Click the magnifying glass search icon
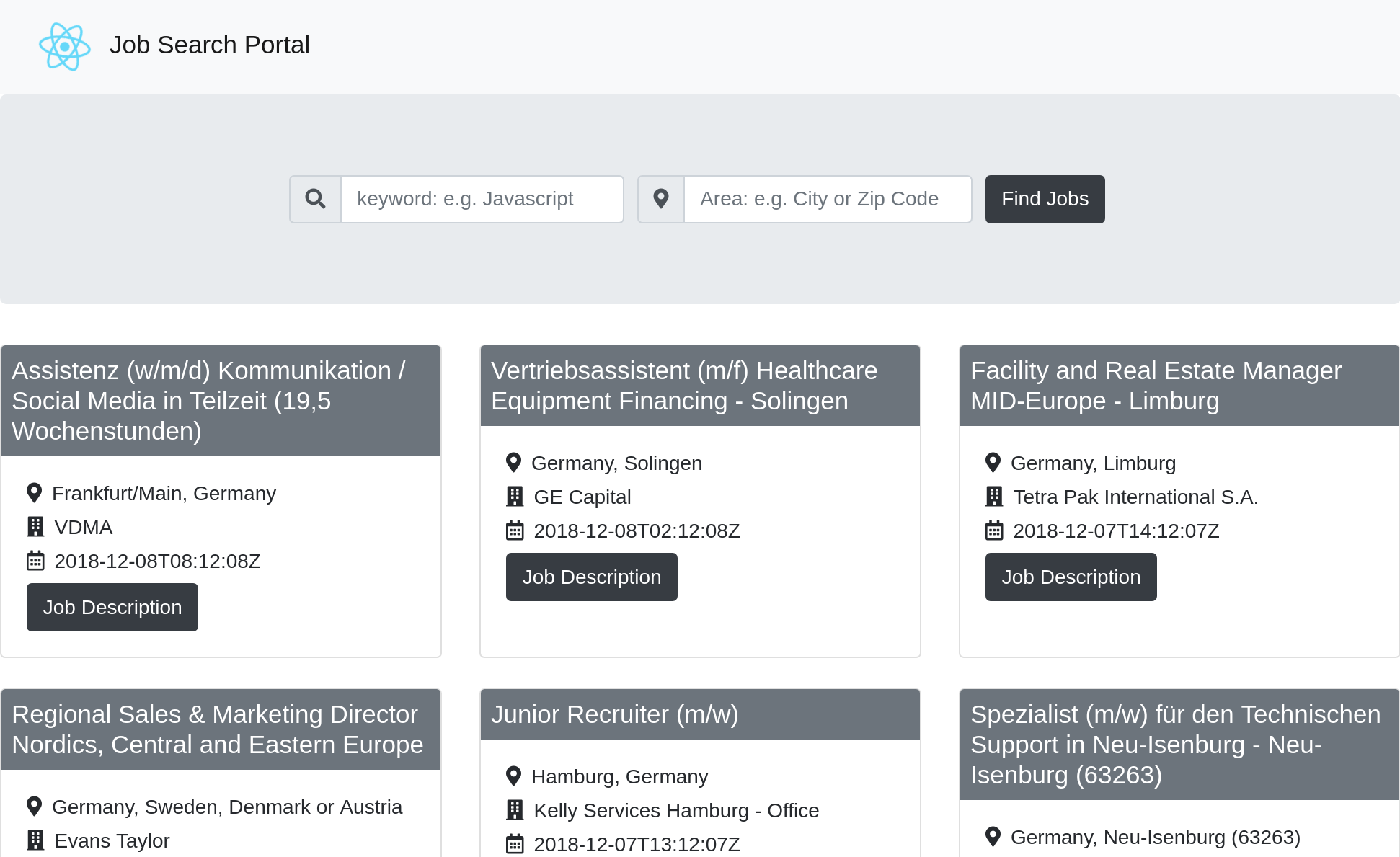The width and height of the screenshot is (1400, 857). (315, 199)
